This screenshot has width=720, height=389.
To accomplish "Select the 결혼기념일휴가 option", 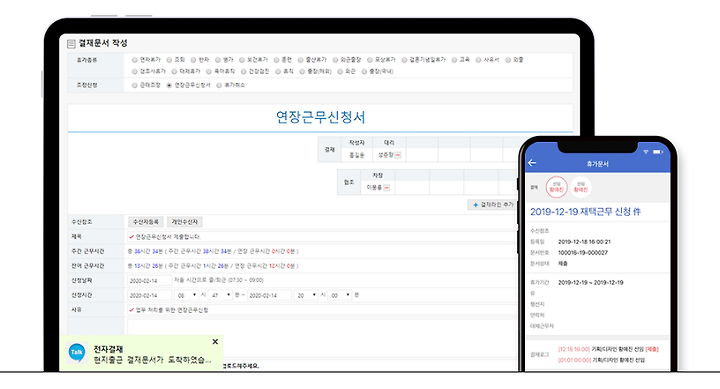I will (404, 60).
